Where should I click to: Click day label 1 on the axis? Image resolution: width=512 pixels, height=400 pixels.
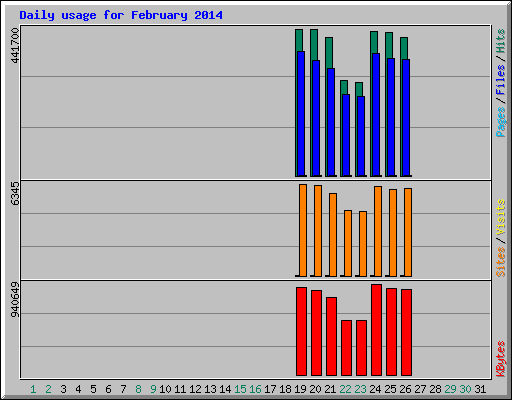tap(33, 389)
